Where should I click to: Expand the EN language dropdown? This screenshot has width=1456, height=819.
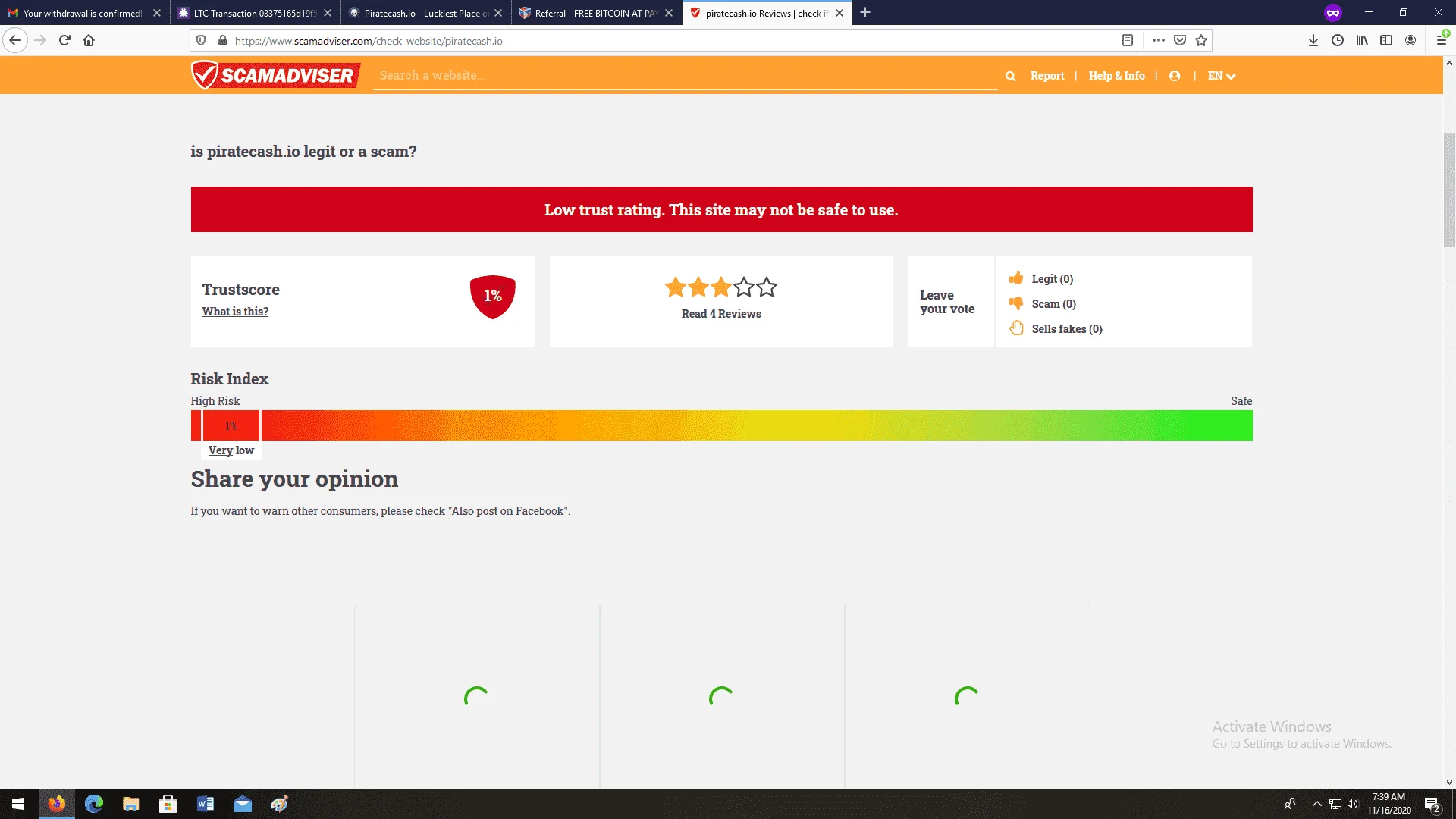(1222, 76)
